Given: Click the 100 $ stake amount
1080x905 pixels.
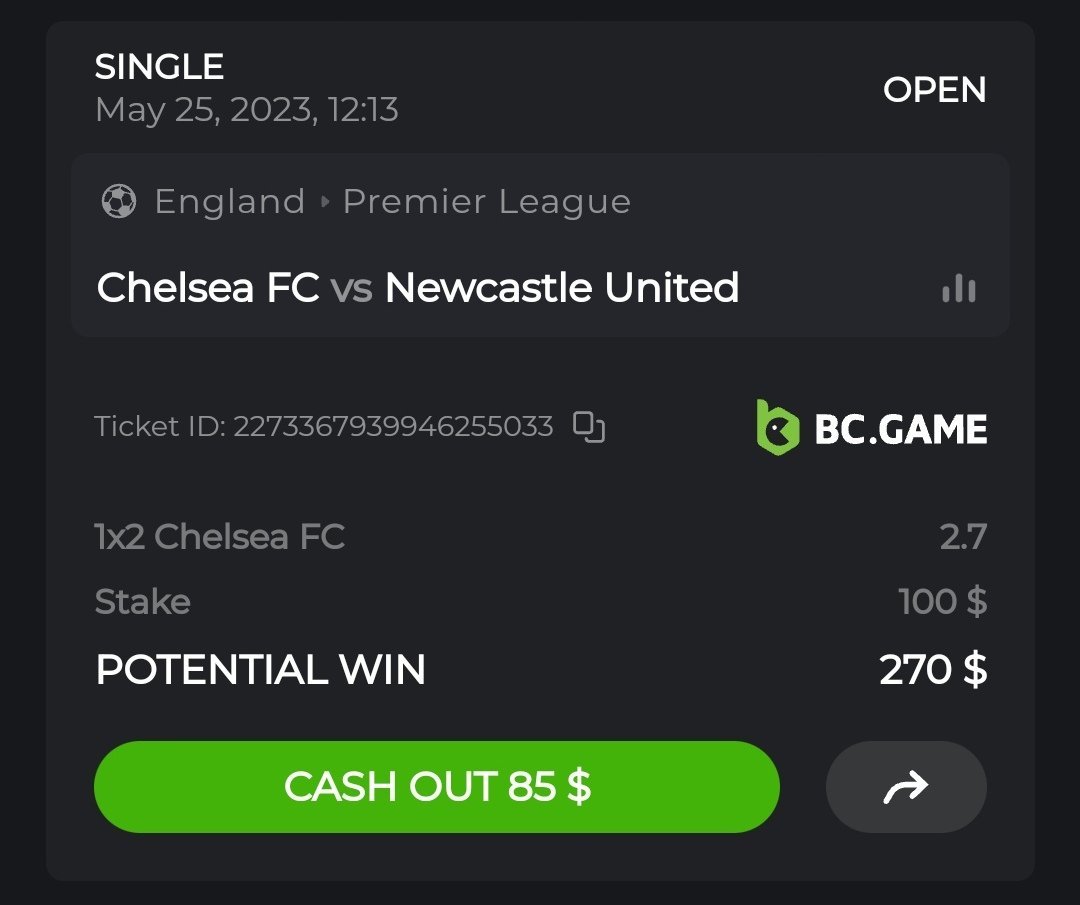Looking at the screenshot, I should click(942, 602).
